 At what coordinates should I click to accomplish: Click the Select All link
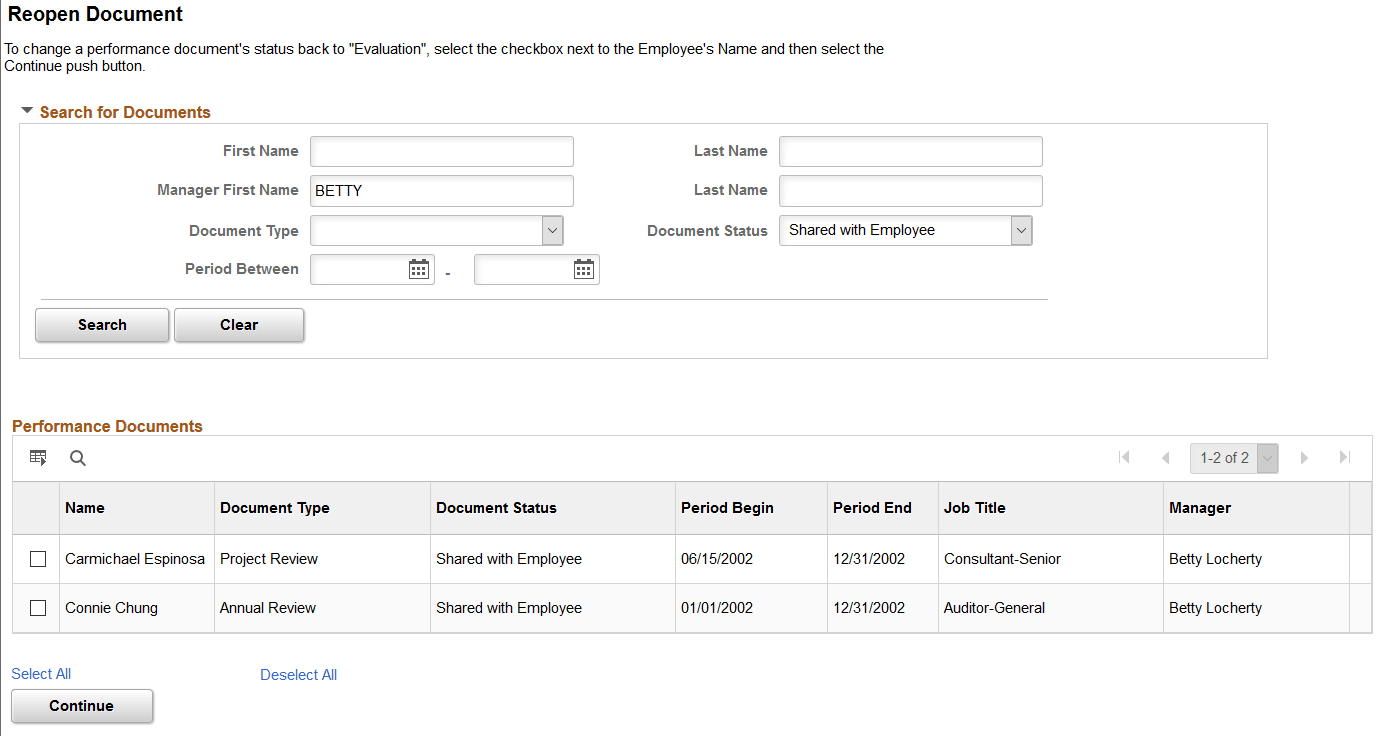click(41, 673)
